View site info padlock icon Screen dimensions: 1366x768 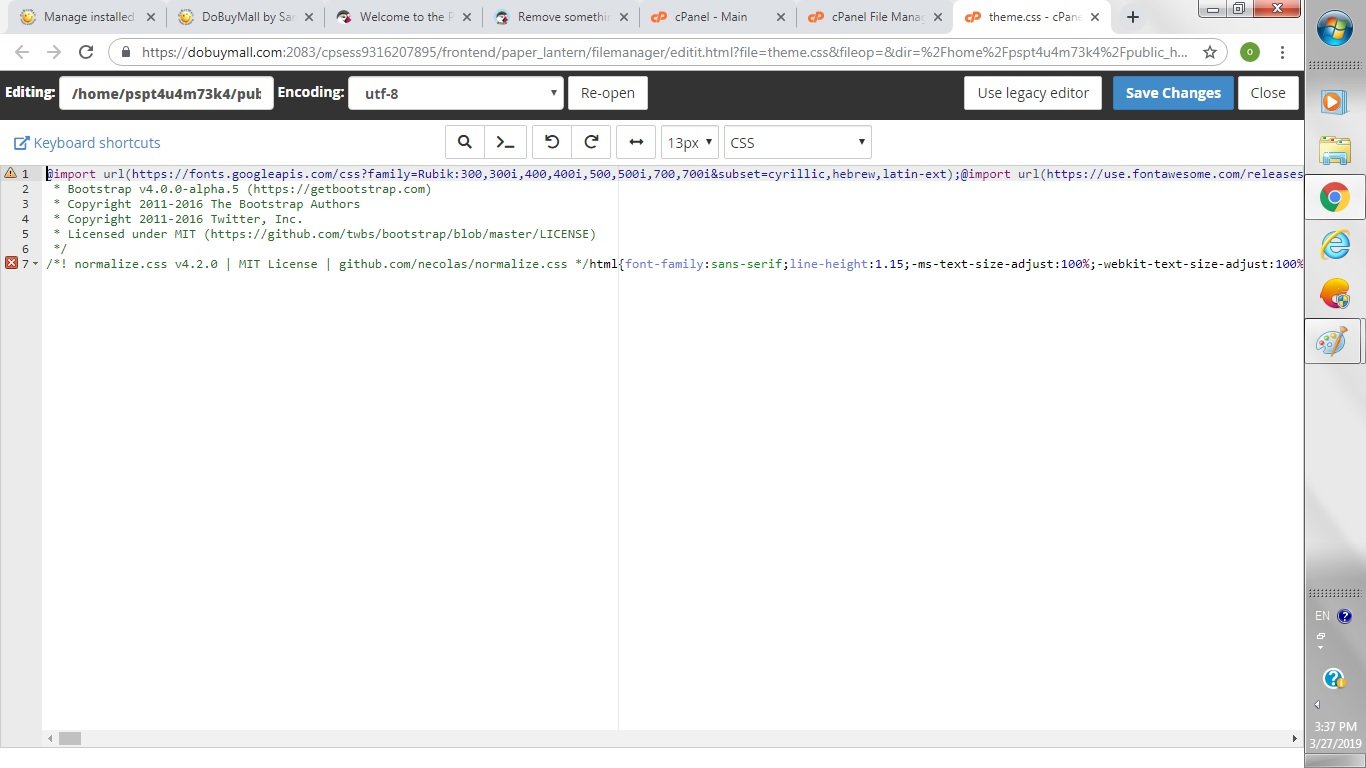(126, 53)
